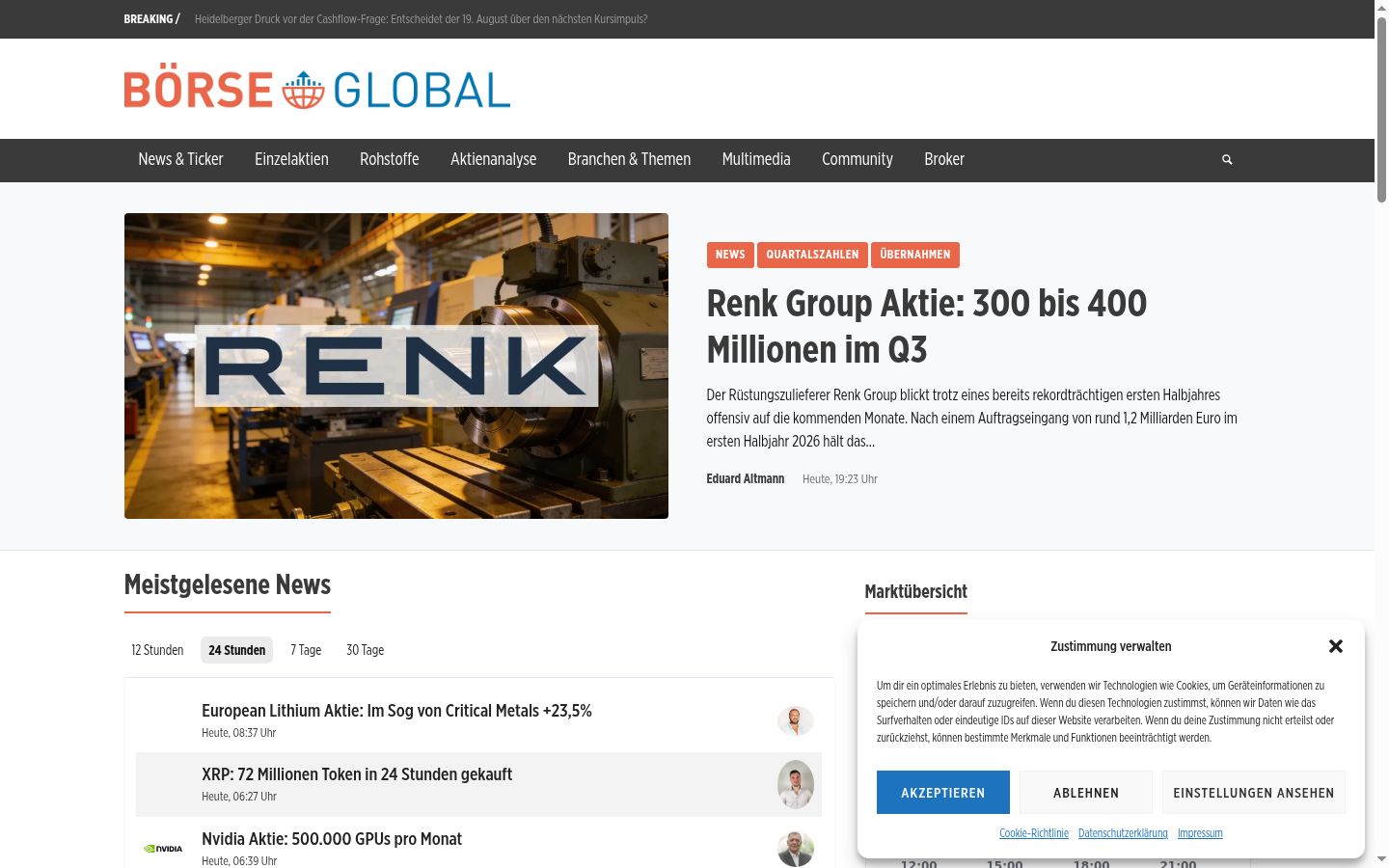1389x868 pixels.
Task: Close the cookie consent dialog with X
Action: coord(1336,646)
